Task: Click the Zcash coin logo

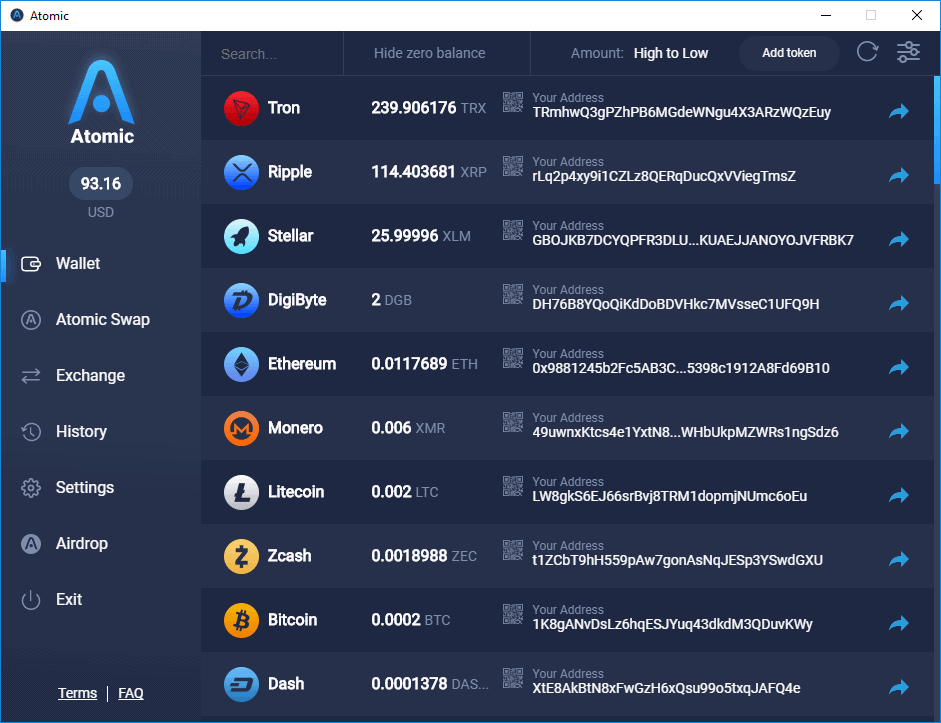Action: click(241, 556)
